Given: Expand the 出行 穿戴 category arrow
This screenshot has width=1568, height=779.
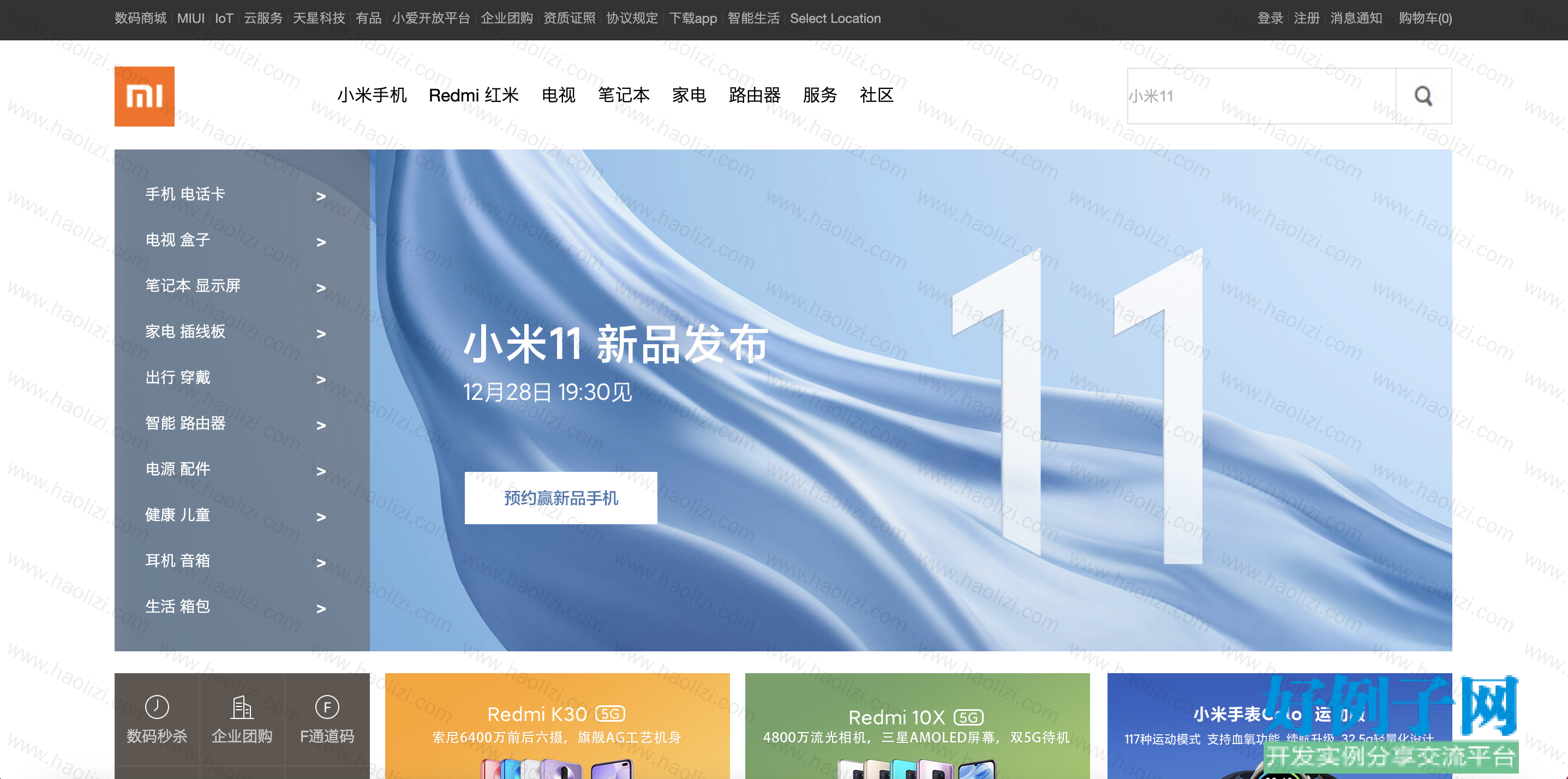Looking at the screenshot, I should [321, 379].
